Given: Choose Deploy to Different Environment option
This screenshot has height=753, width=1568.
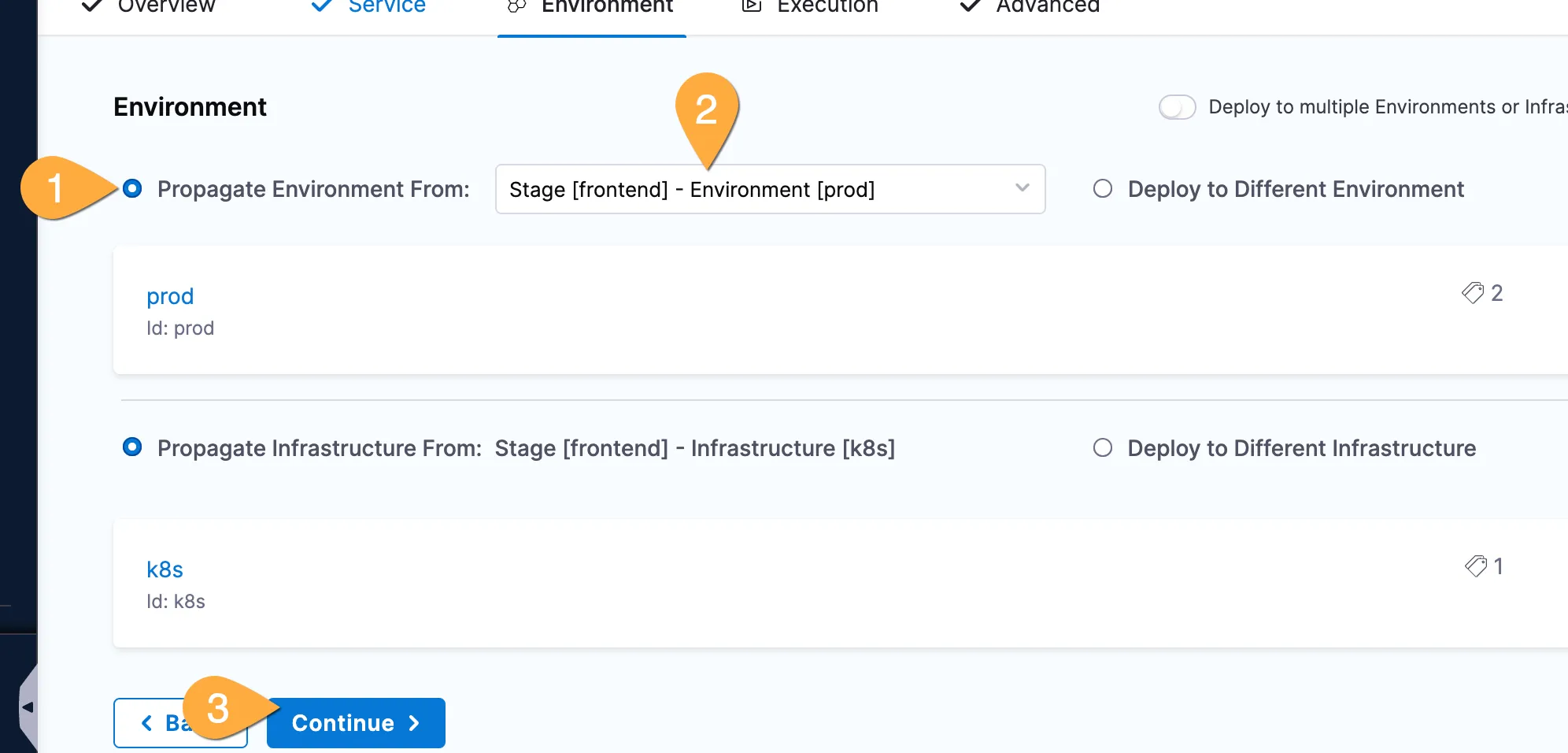Looking at the screenshot, I should click(1103, 189).
